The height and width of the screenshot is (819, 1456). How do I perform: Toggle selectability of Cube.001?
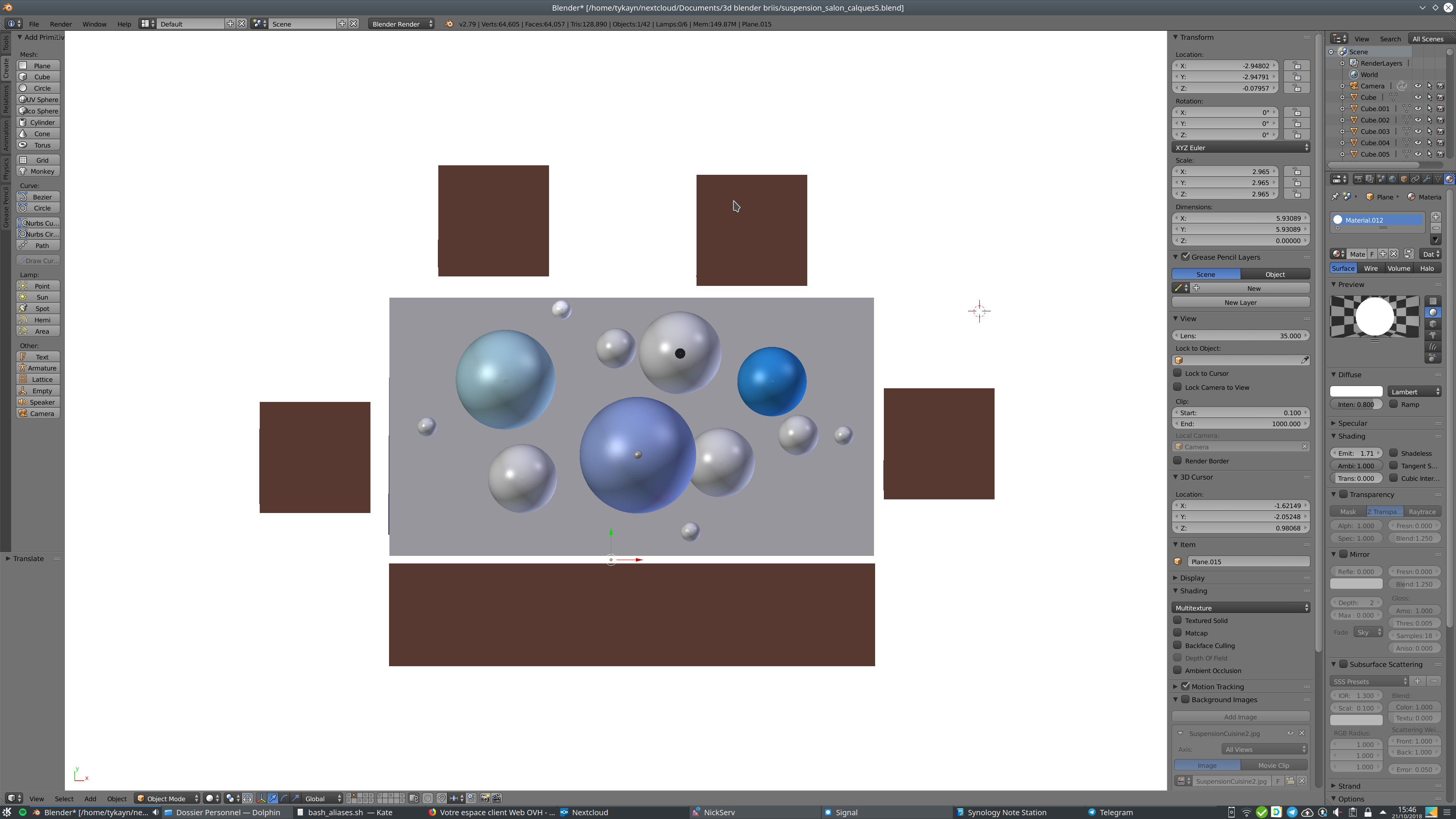click(1429, 108)
